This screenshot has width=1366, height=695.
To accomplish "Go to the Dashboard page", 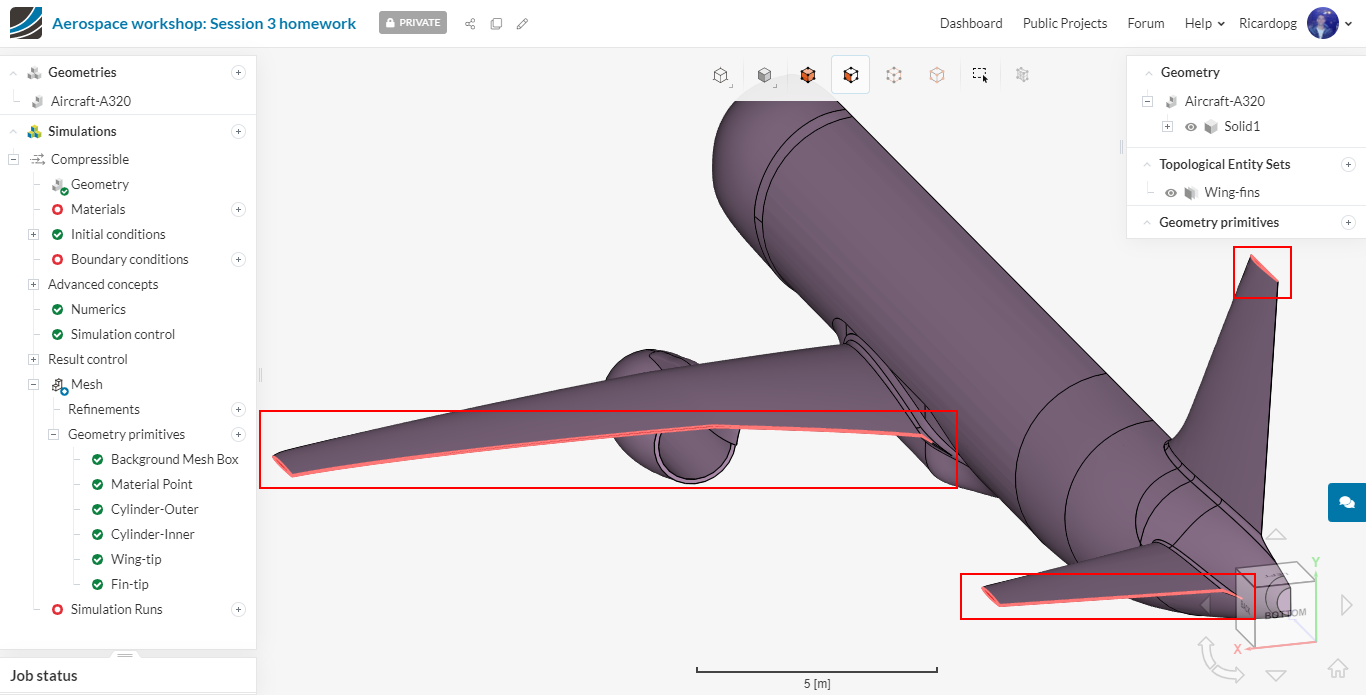I will [x=970, y=23].
